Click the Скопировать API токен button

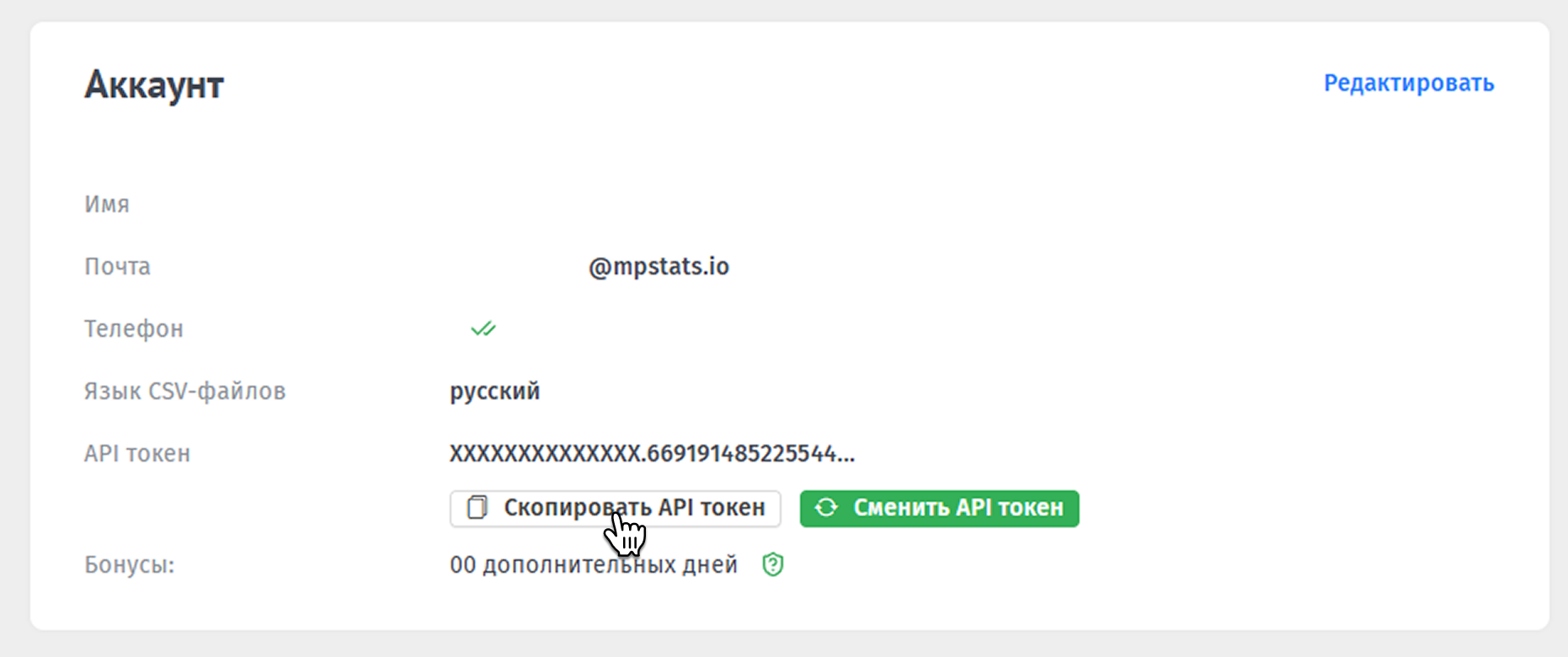click(x=615, y=509)
